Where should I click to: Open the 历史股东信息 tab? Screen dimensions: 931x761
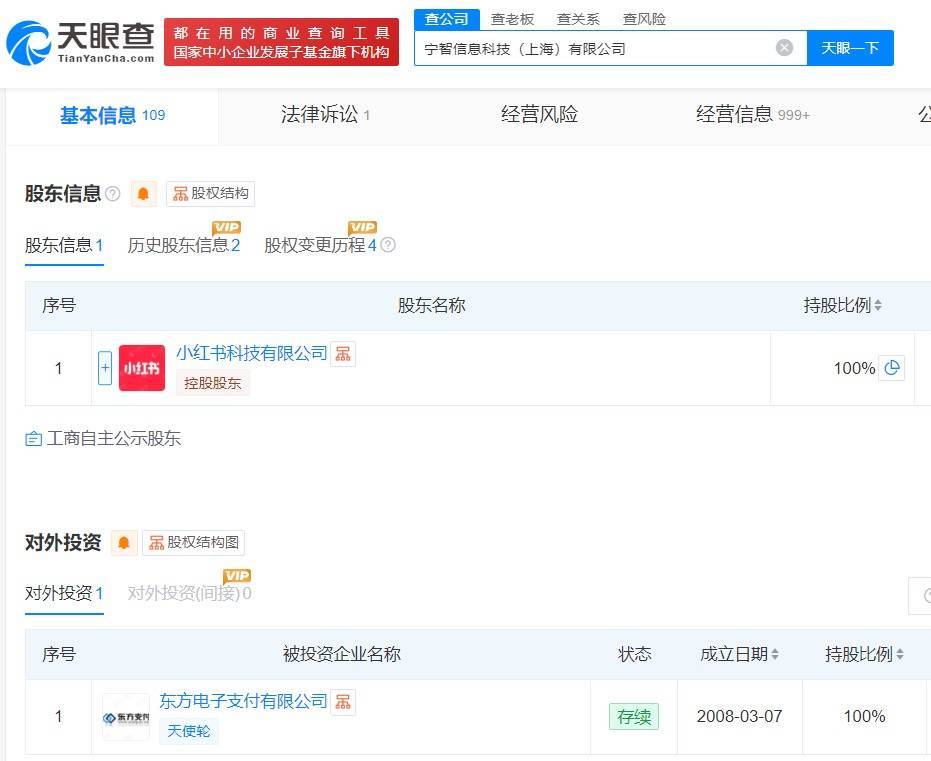pyautogui.click(x=184, y=245)
